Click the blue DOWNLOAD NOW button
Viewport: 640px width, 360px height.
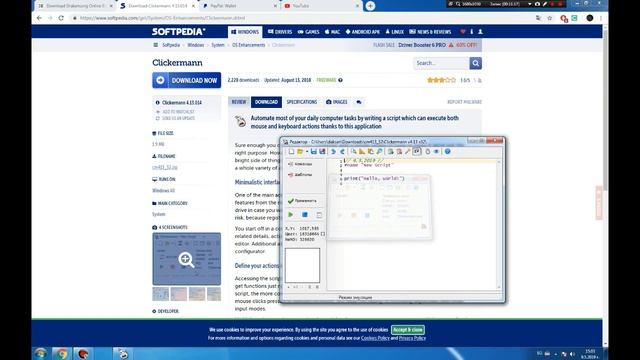[187, 80]
